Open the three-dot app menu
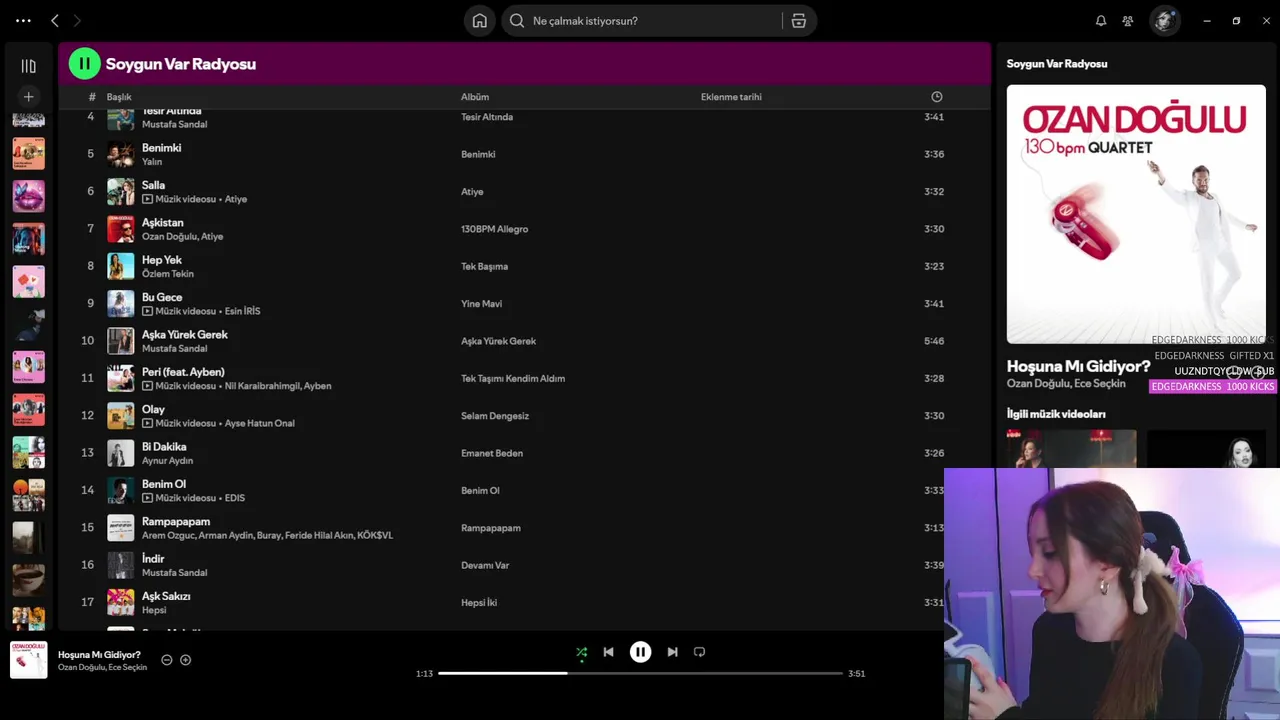Viewport: 1280px width, 720px height. (23, 20)
